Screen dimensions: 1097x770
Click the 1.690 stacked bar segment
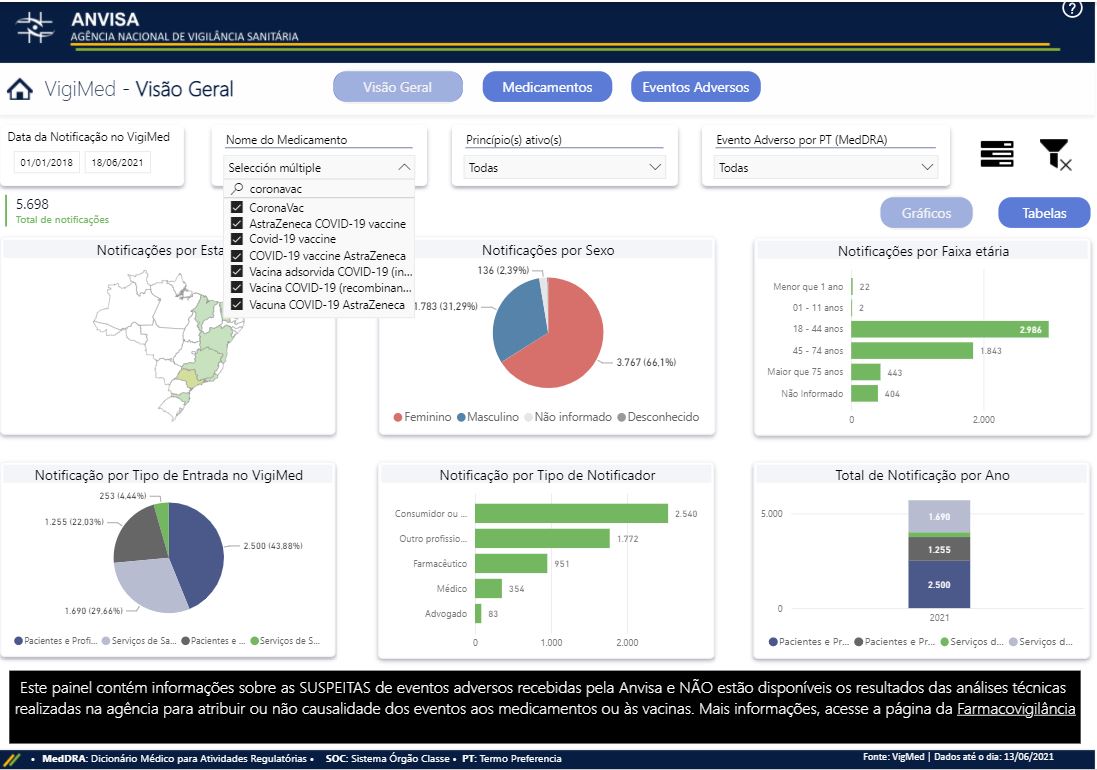(939, 517)
